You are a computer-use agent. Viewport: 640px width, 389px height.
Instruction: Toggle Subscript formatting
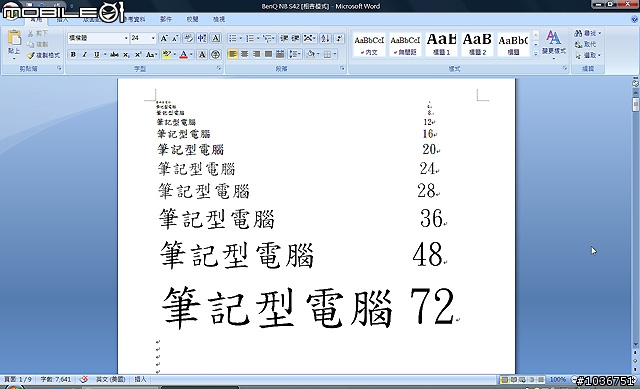click(127, 54)
